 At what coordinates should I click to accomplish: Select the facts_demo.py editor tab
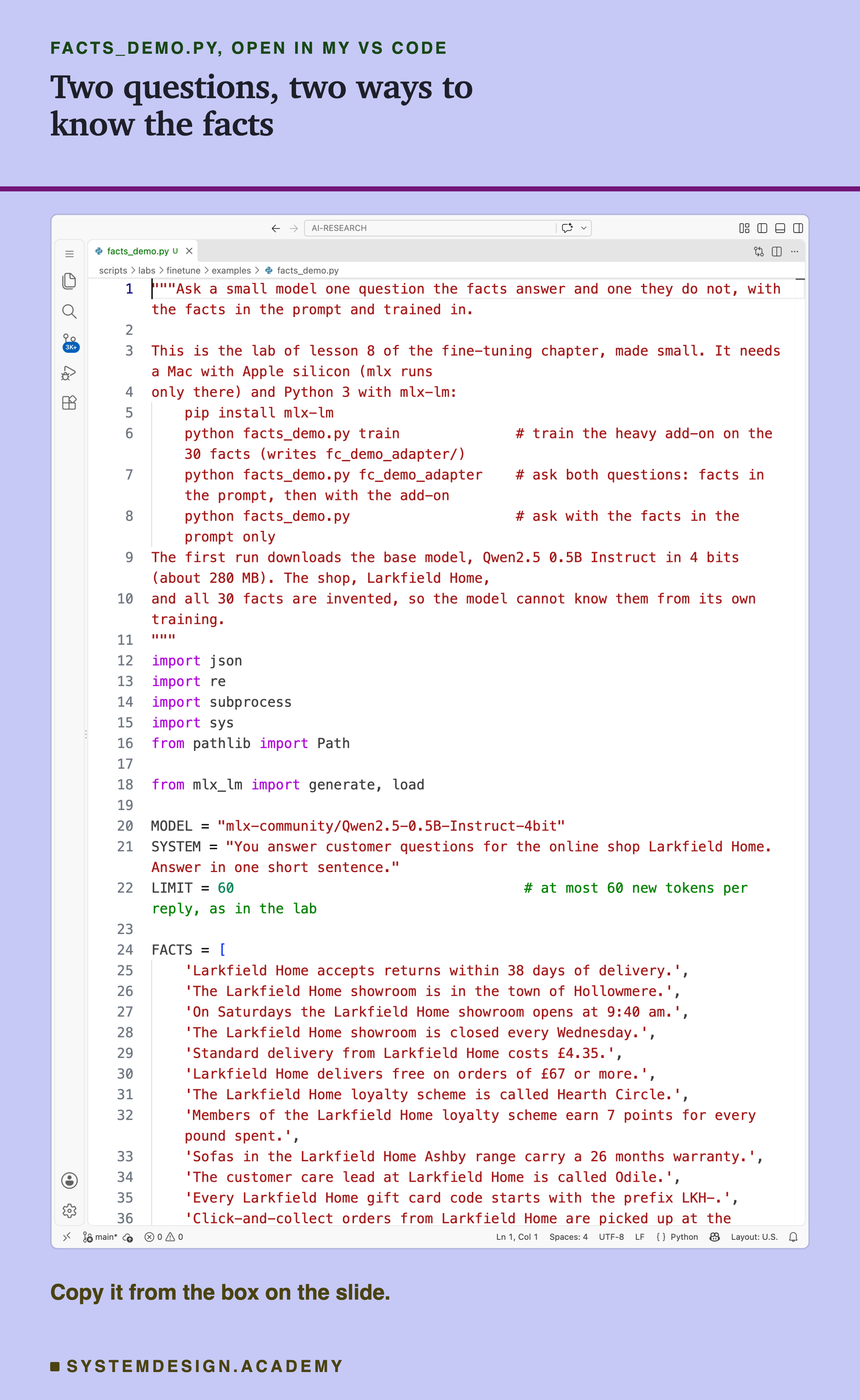click(142, 251)
